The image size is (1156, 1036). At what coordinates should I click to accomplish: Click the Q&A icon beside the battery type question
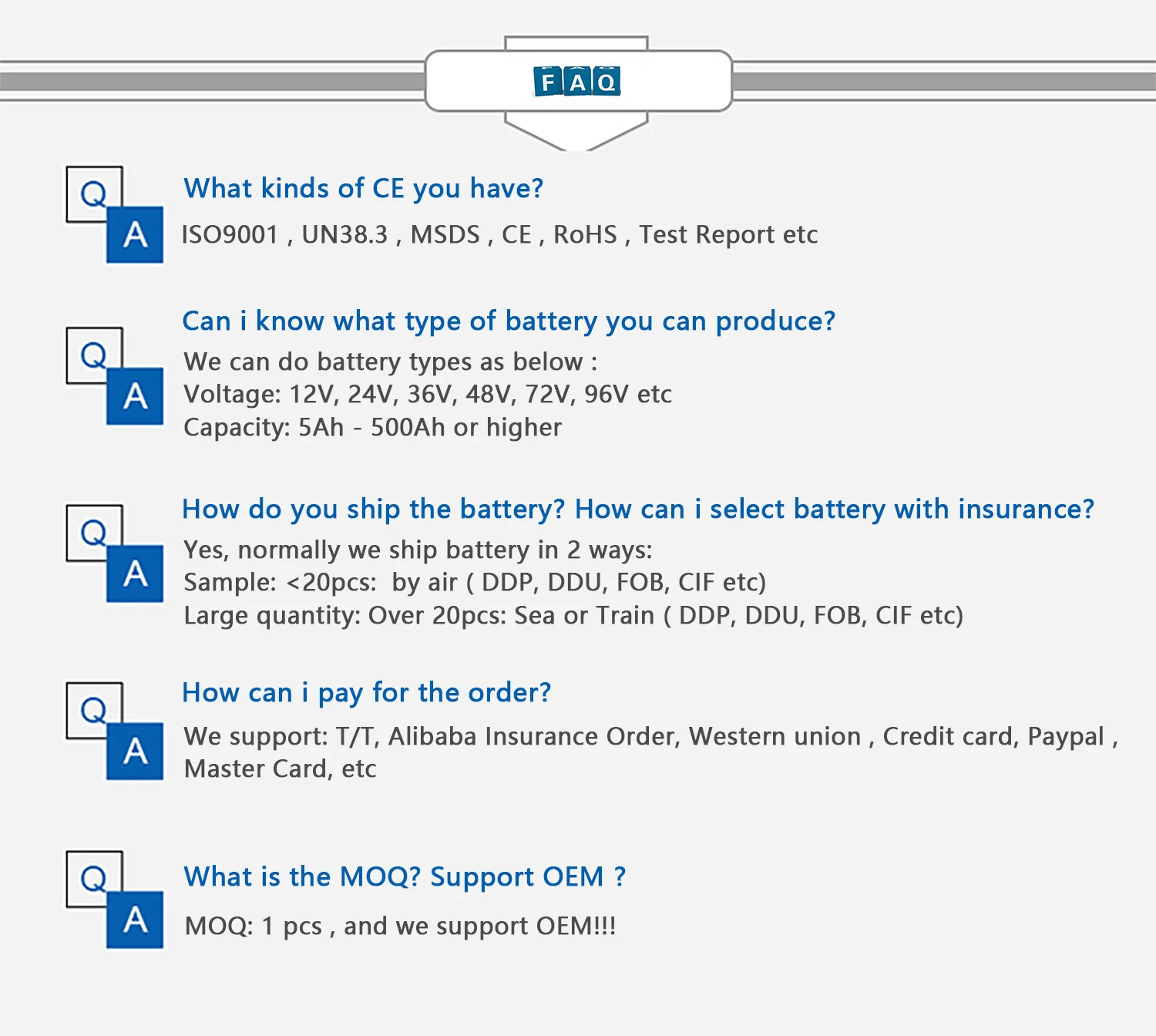[115, 376]
